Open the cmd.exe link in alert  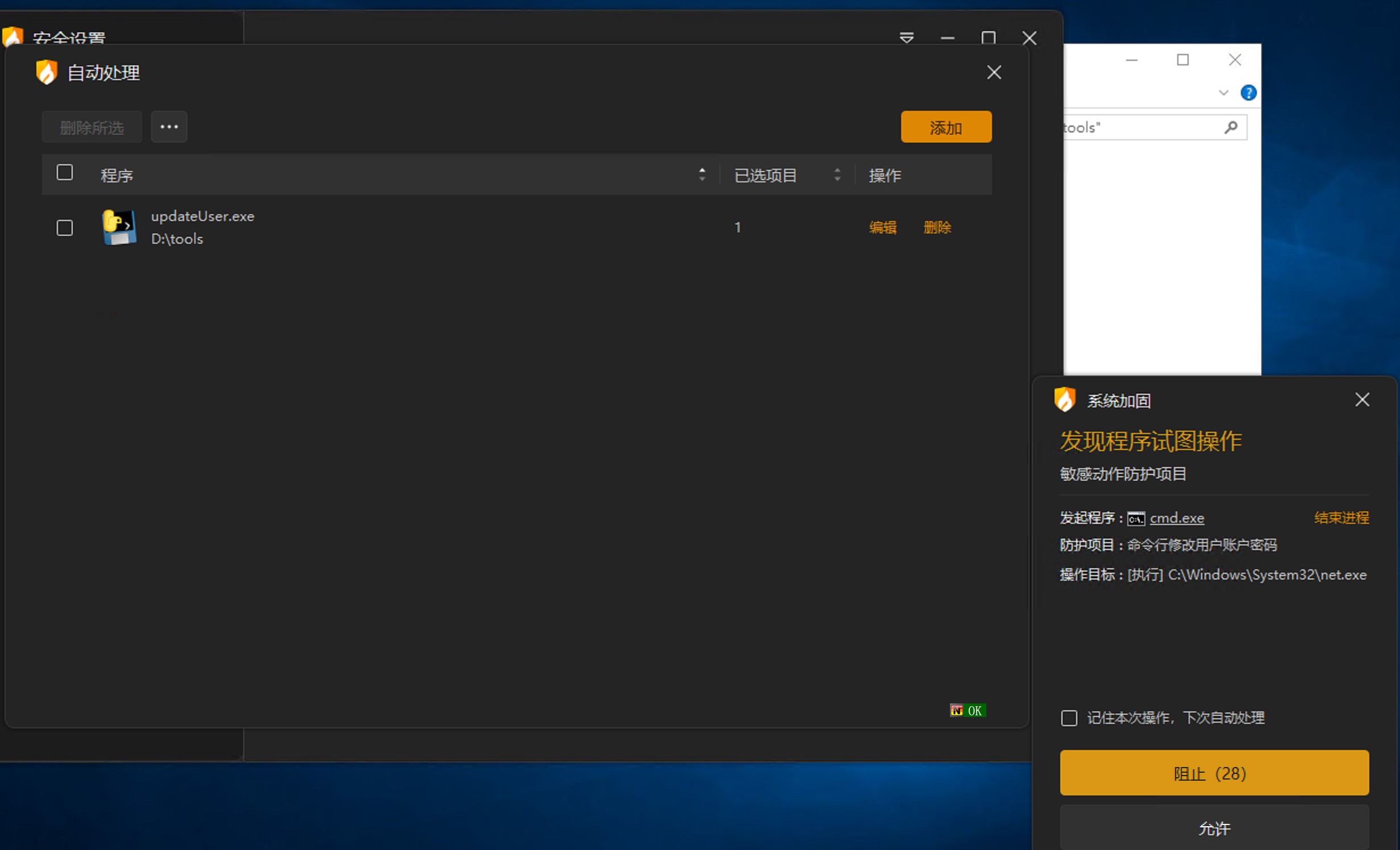coord(1177,518)
